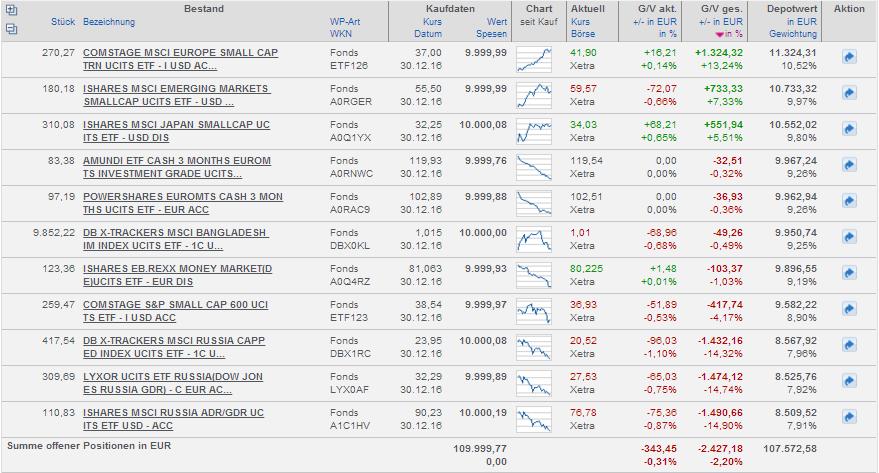Sort by Bezeichnung column header
879x473 pixels.
tap(109, 22)
